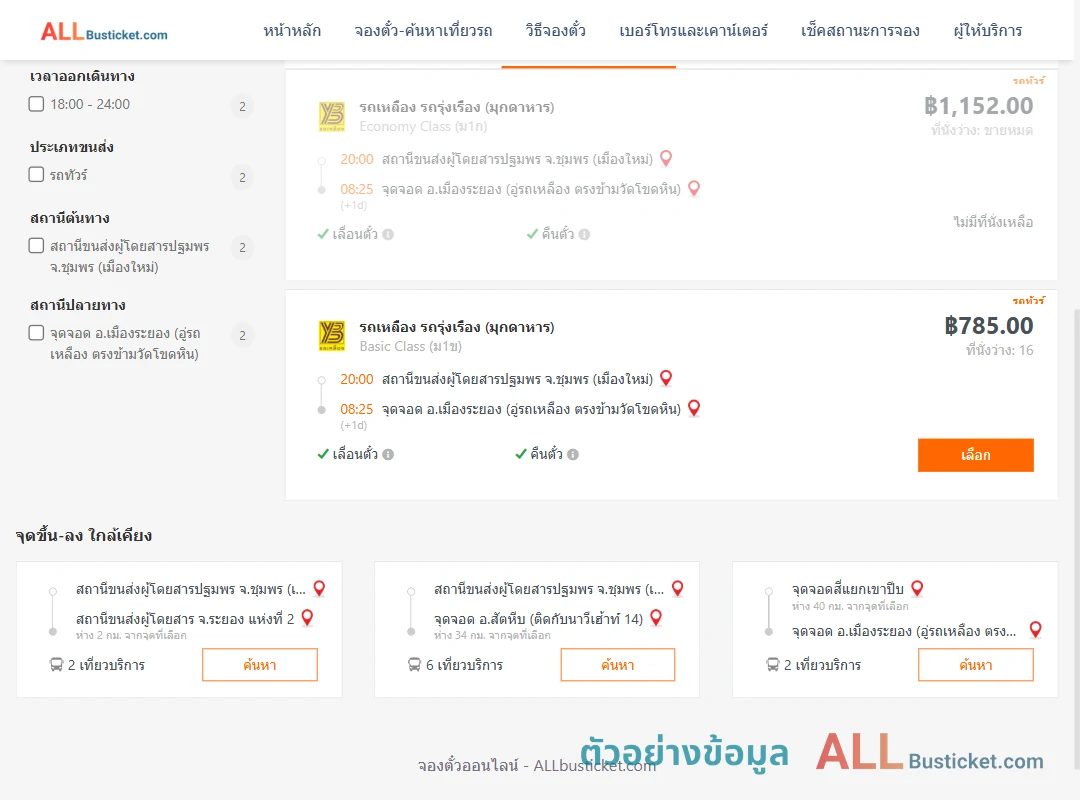
Task: Click the count badge beside รถทัวร์ filter
Action: pyautogui.click(x=242, y=177)
